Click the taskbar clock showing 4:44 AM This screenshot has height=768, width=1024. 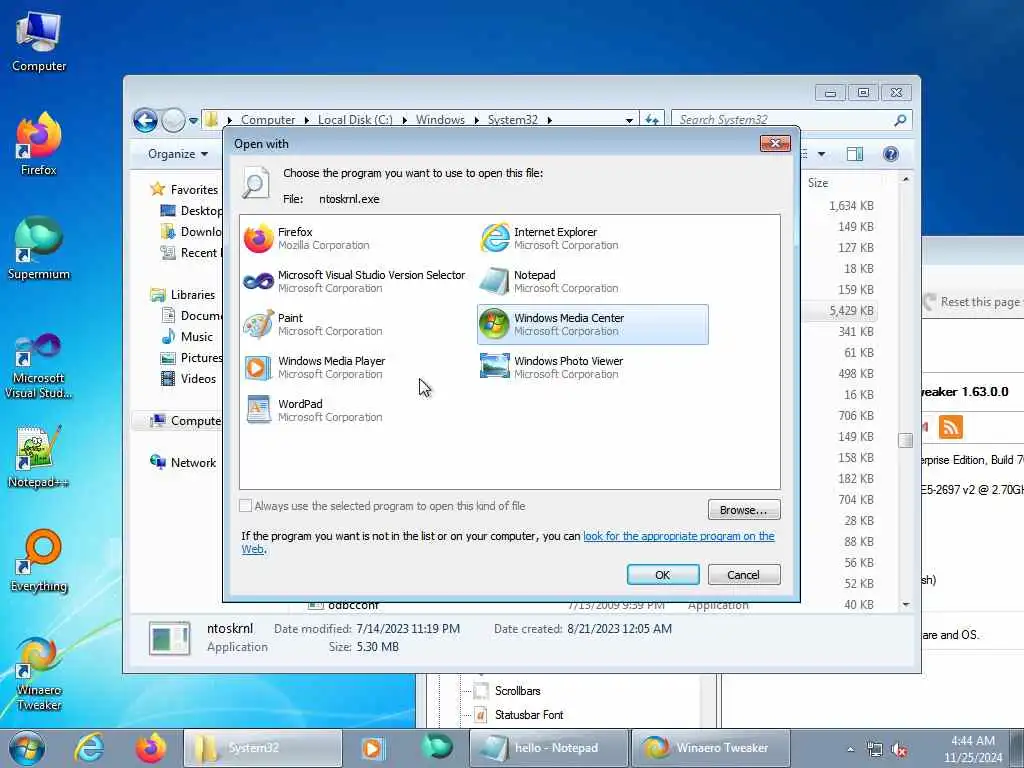(972, 749)
